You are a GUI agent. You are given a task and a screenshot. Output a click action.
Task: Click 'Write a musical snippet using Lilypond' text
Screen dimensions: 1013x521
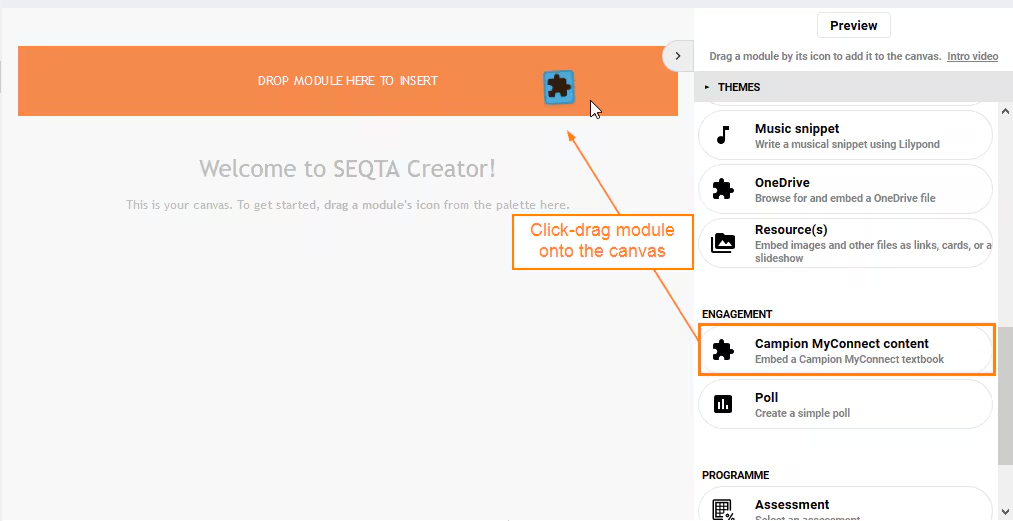click(848, 144)
